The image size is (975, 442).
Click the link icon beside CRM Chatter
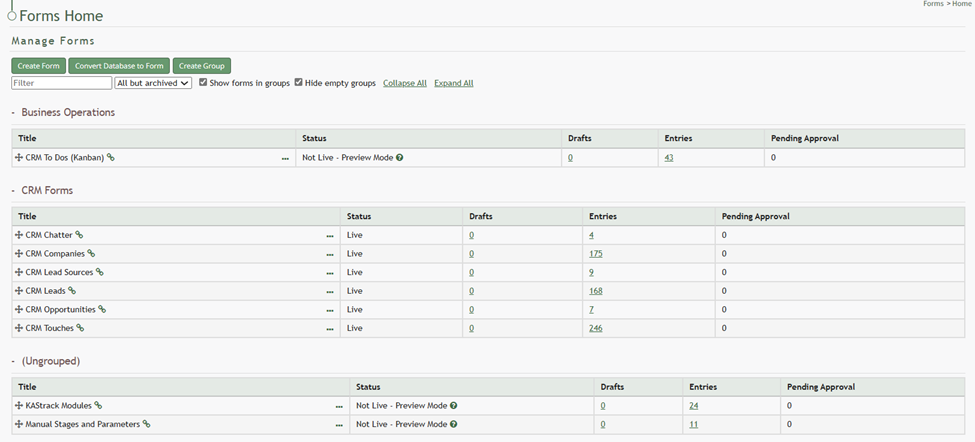(x=79, y=235)
